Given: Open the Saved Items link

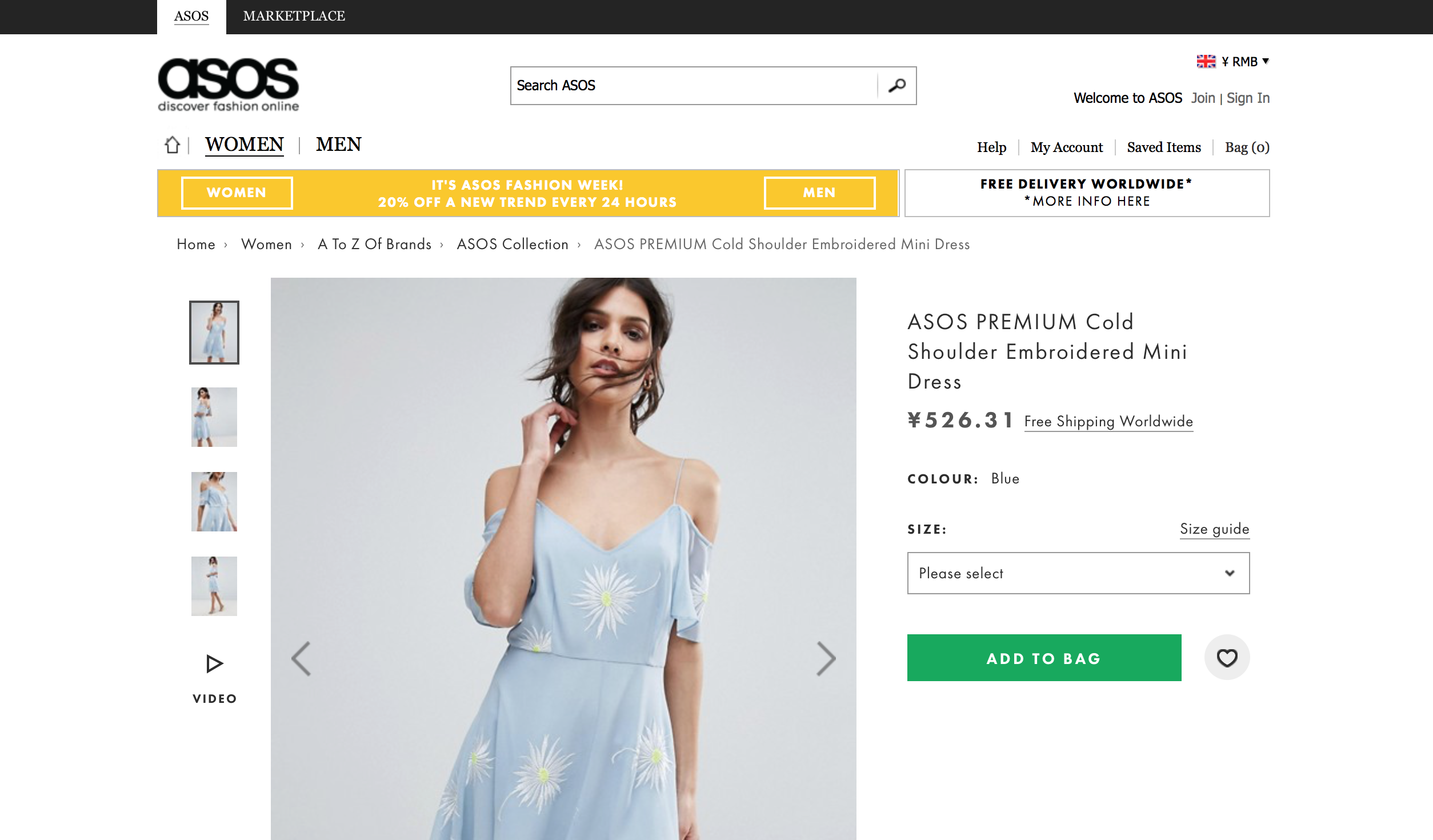Looking at the screenshot, I should coord(1164,147).
